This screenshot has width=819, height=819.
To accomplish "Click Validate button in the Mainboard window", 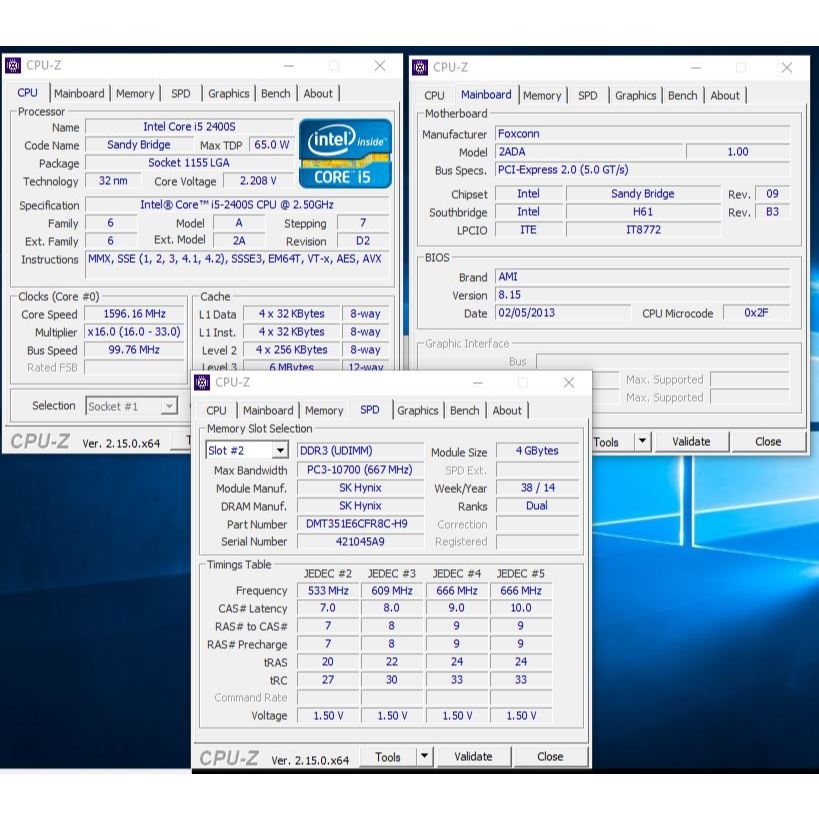I will pos(691,442).
